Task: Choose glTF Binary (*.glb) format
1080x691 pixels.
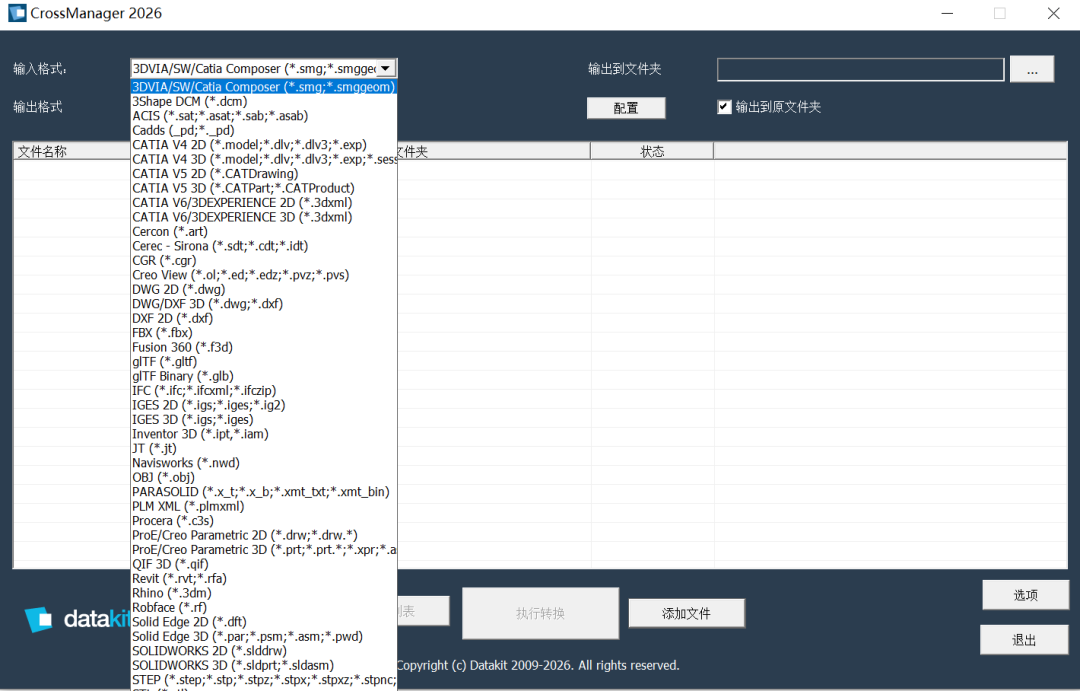Action: coord(264,376)
